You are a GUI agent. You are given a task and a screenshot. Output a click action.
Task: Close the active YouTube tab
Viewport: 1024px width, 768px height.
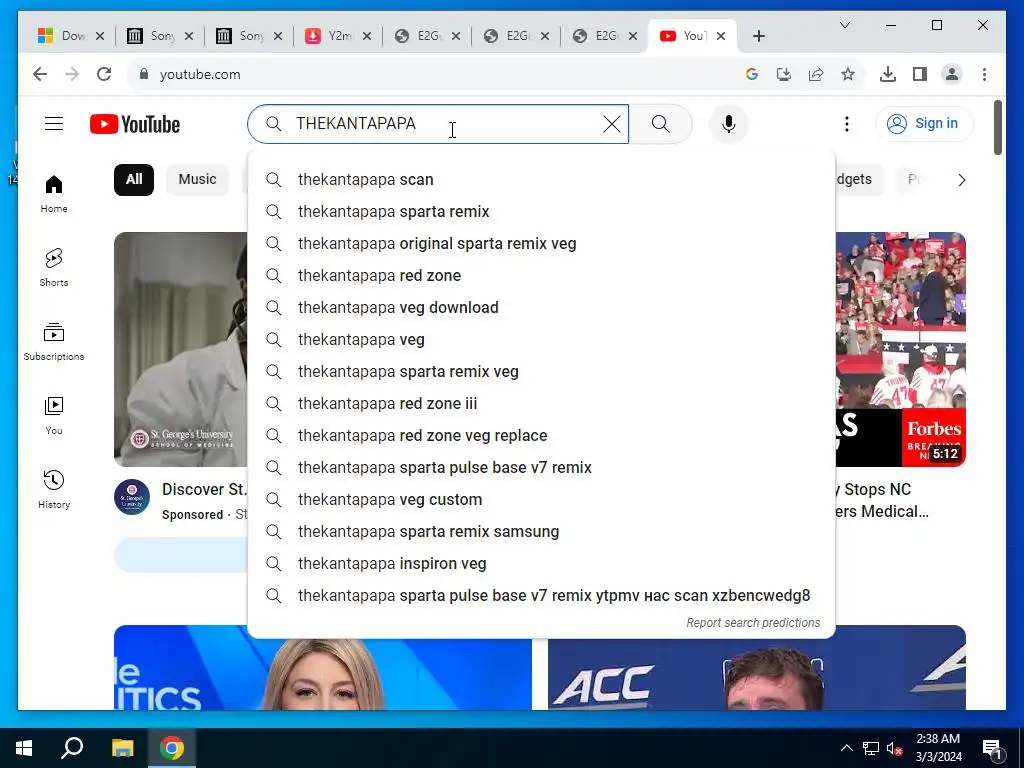(721, 36)
